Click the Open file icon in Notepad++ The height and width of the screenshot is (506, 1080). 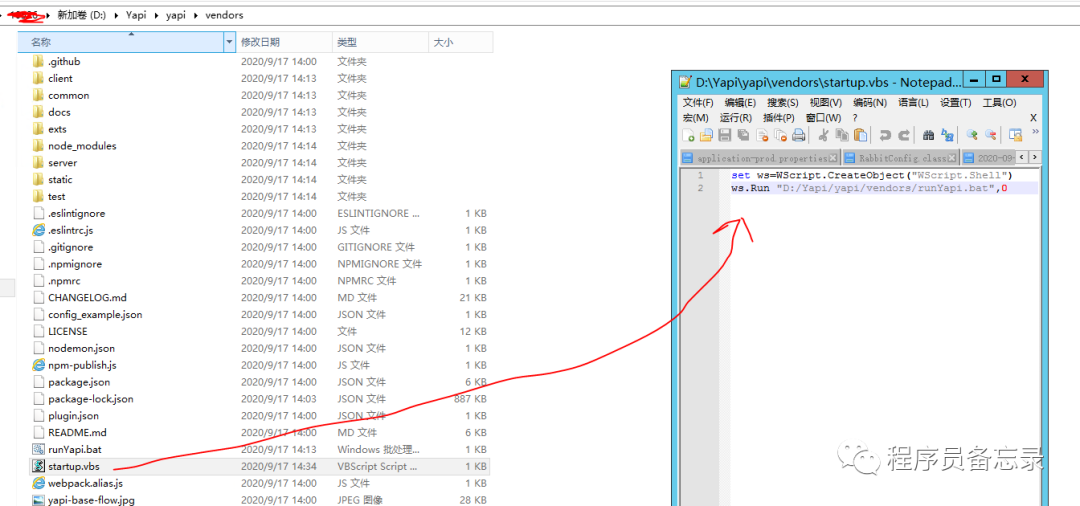[x=707, y=135]
